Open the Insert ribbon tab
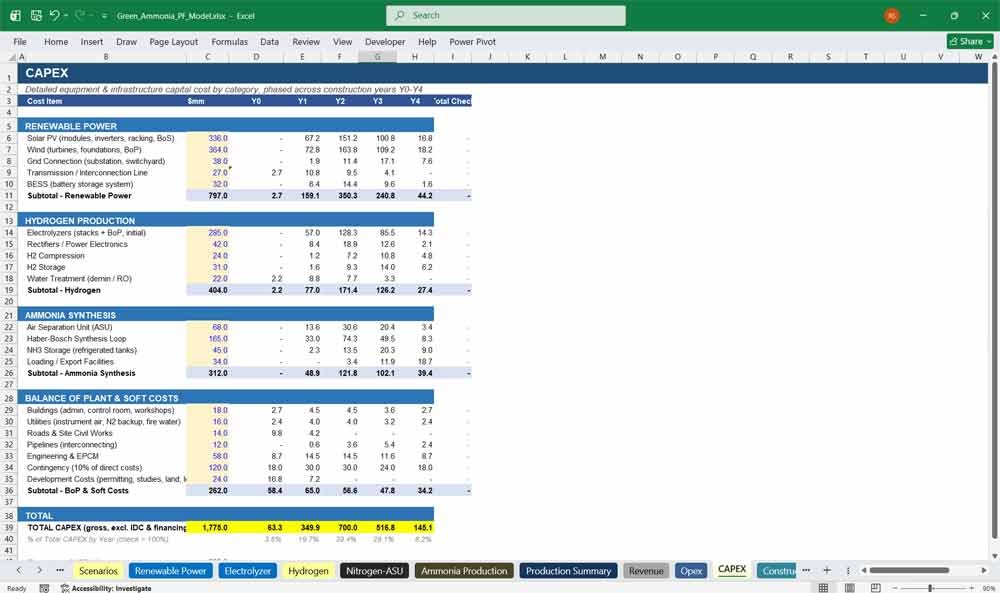Image resolution: width=1000 pixels, height=593 pixels. (92, 41)
